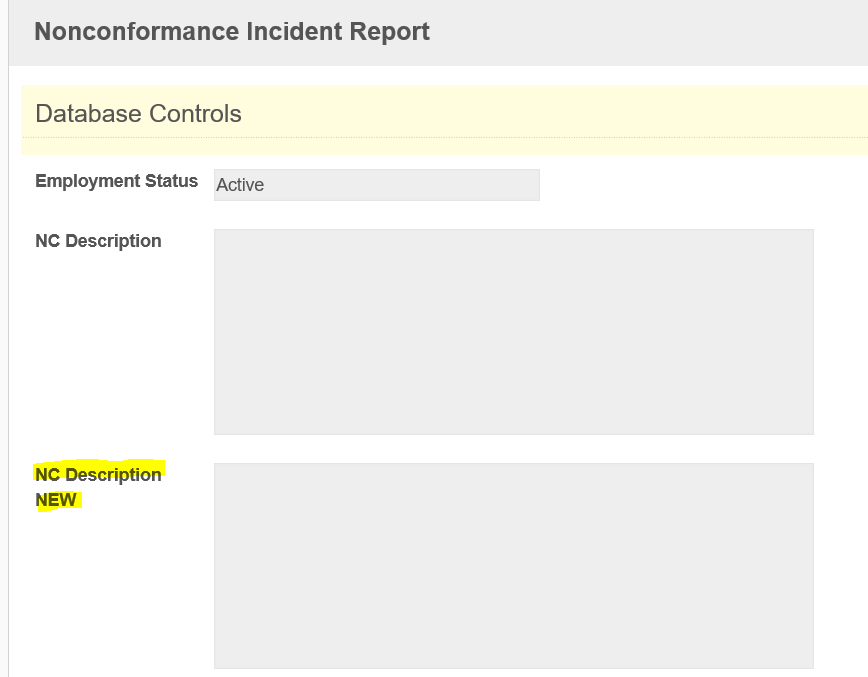Click the NC Description label

[x=98, y=241]
